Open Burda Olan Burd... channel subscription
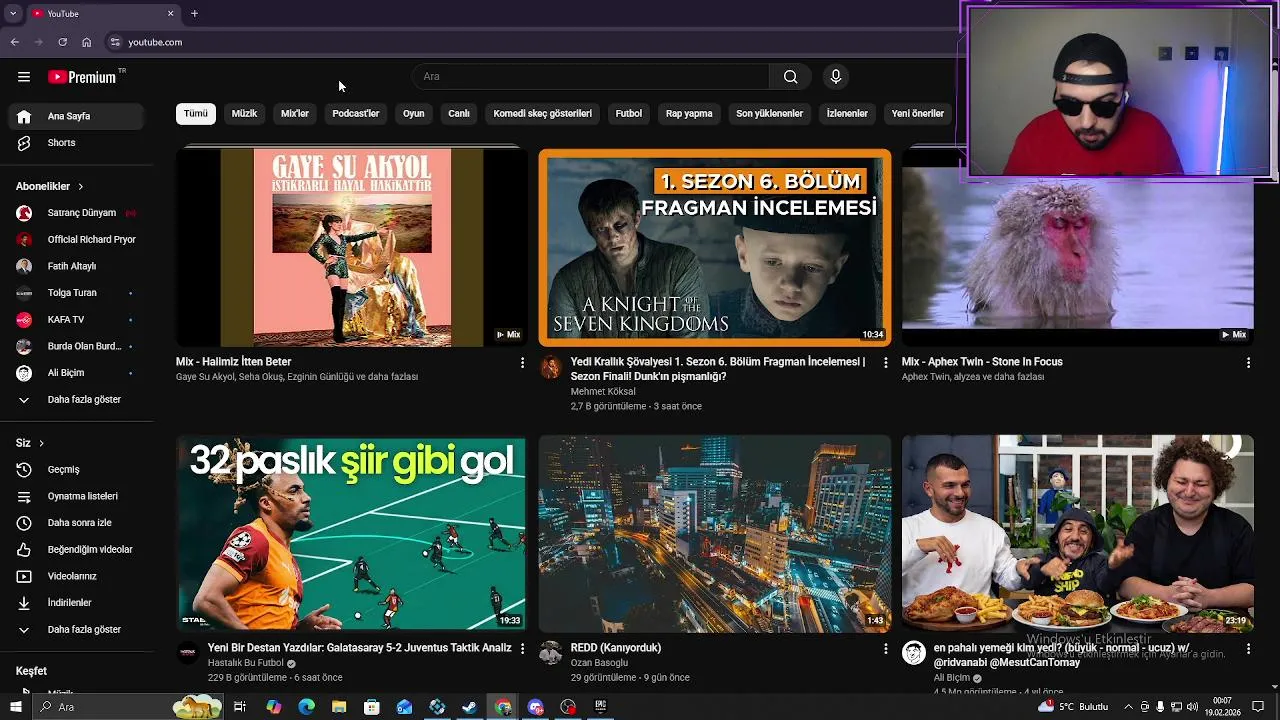The width and height of the screenshot is (1280, 720). [76, 346]
